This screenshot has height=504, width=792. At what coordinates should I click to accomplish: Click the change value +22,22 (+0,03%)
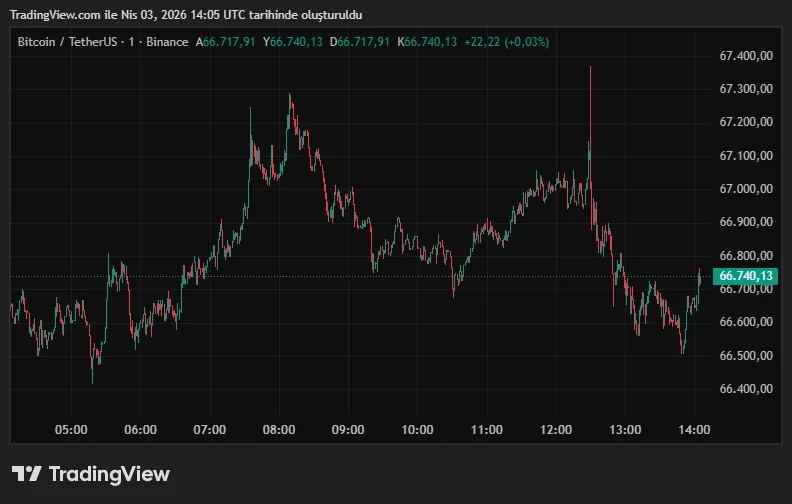[x=507, y=42]
